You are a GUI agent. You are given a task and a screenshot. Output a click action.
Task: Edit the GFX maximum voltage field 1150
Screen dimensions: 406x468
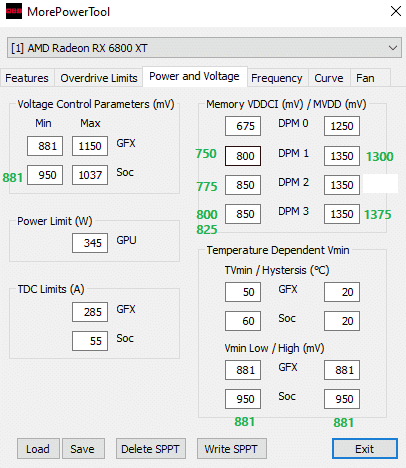tap(90, 146)
